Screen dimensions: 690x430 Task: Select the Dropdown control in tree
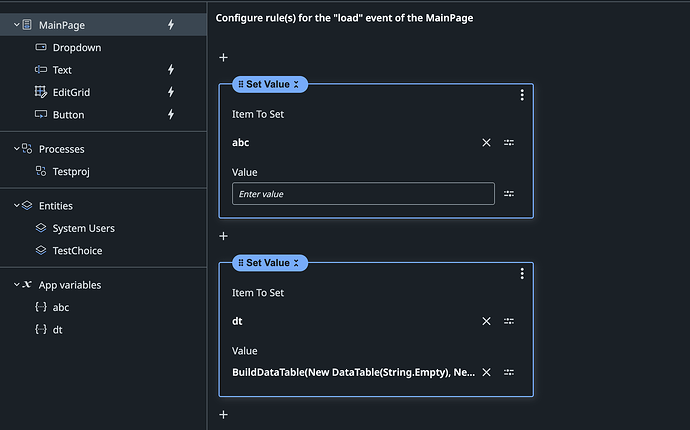pos(76,47)
